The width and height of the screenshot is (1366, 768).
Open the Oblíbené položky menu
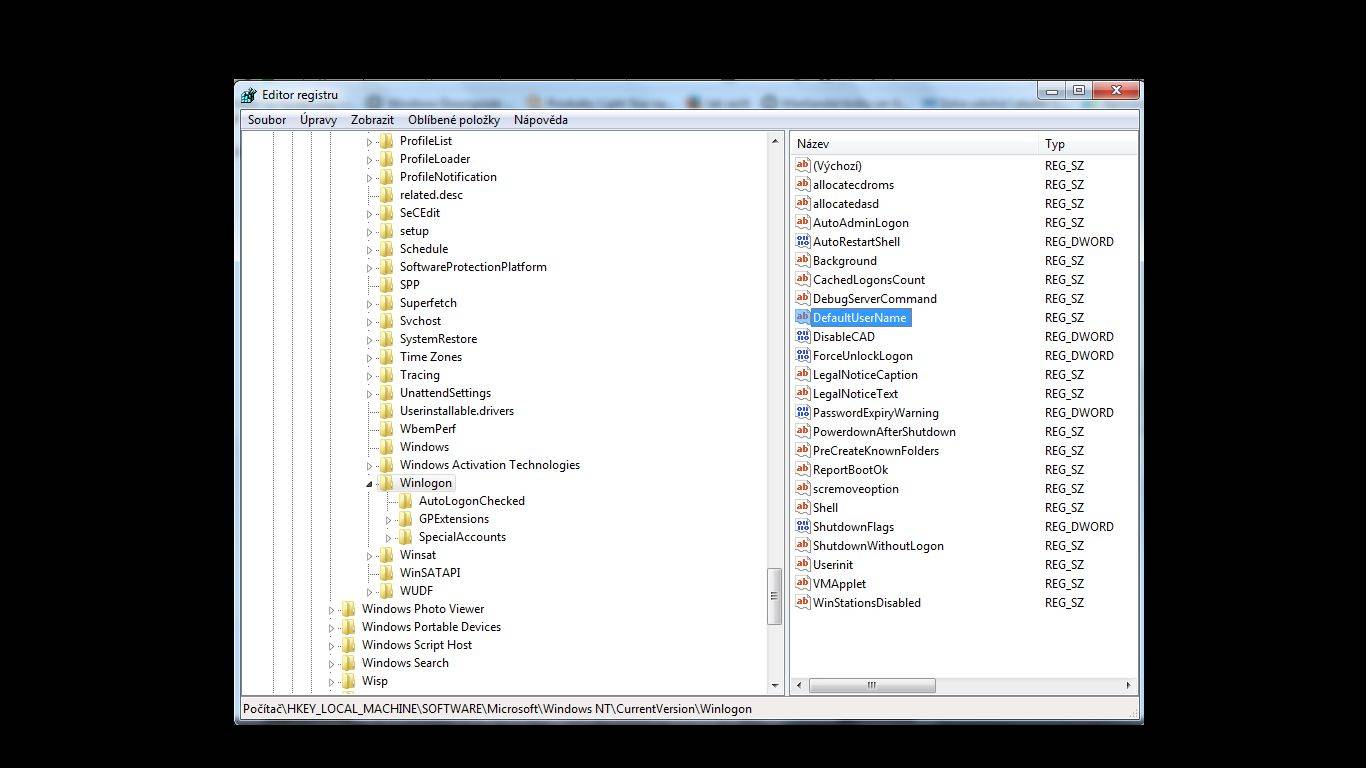pos(454,120)
